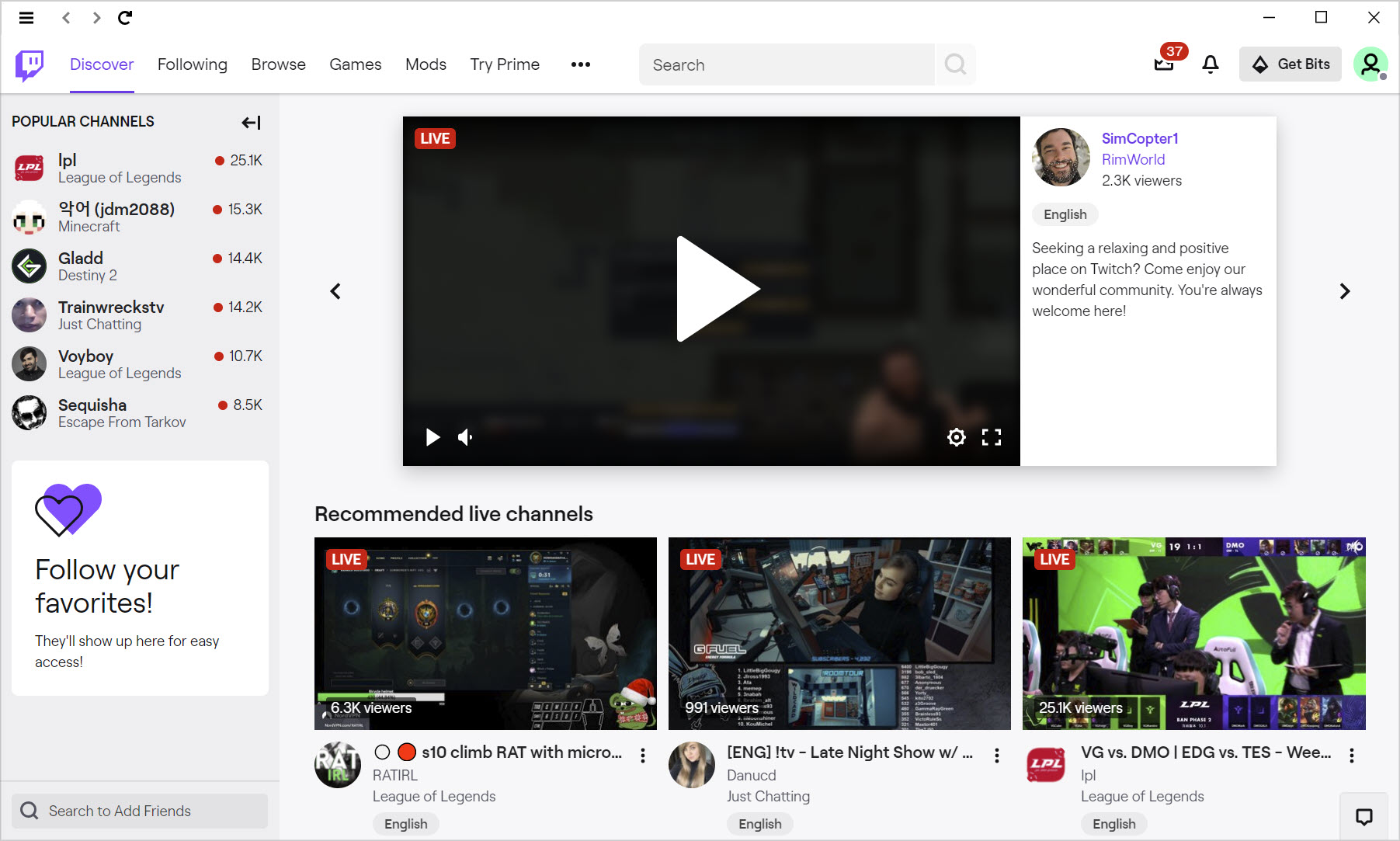Open the lpl VG vs. DMO thumbnail
The image size is (1400, 841).
coord(1194,634)
